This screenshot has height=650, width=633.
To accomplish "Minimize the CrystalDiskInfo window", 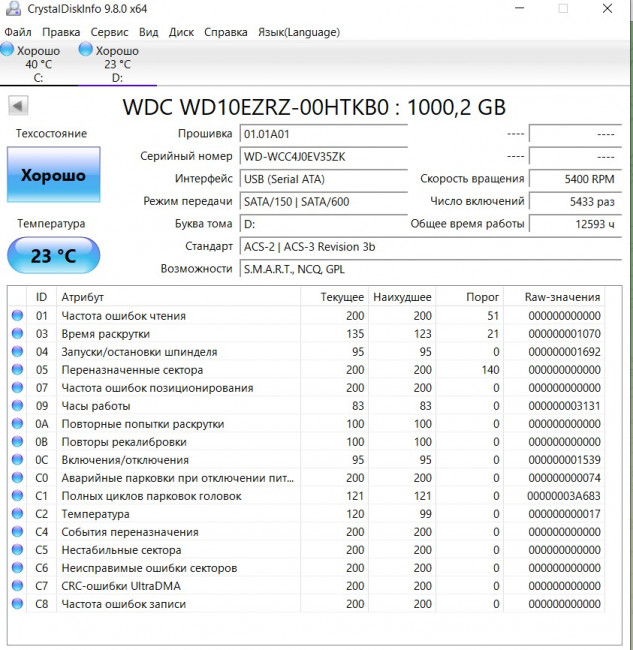I will point(520,8).
